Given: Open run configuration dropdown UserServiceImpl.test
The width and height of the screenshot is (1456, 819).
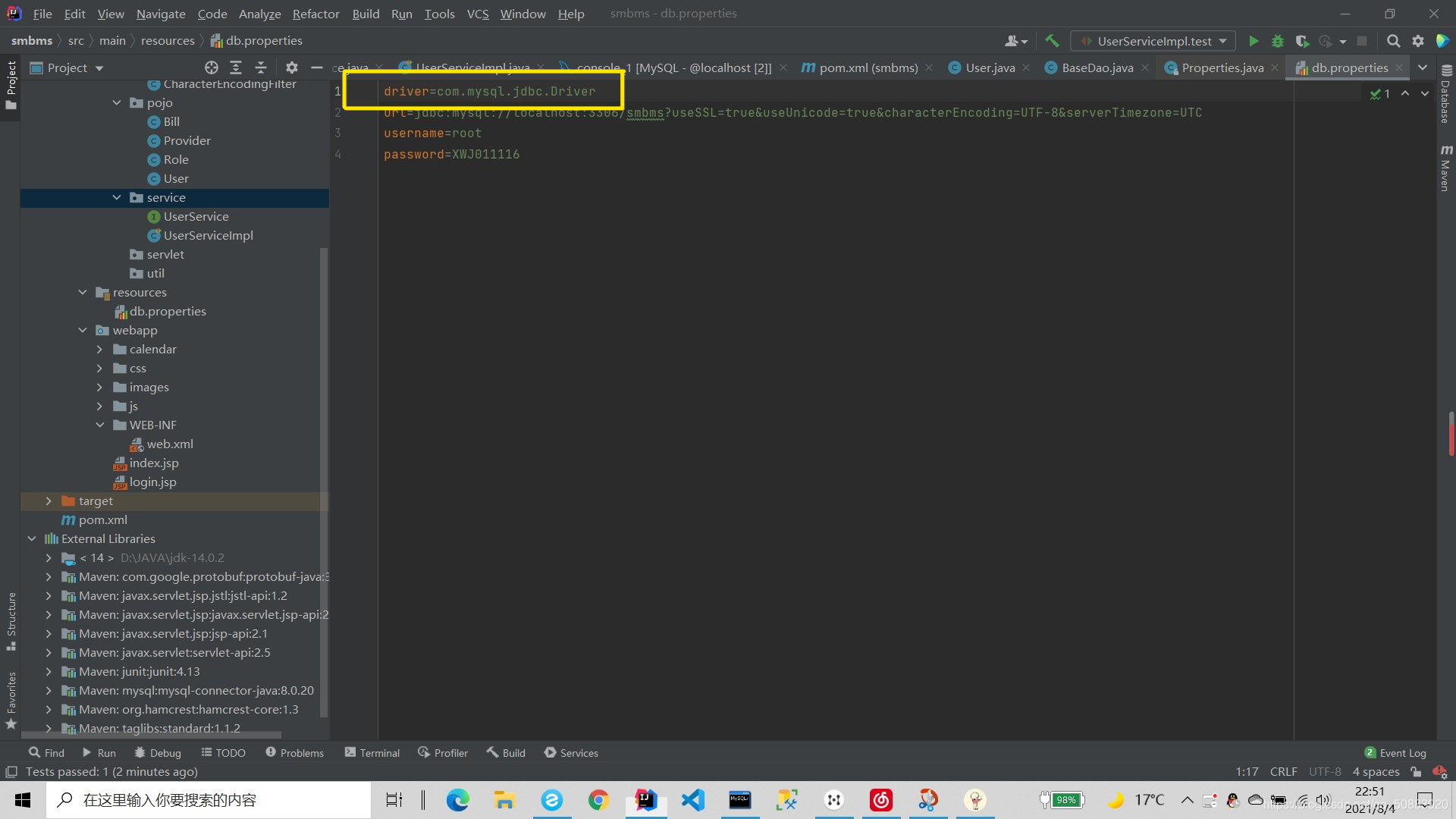Looking at the screenshot, I should (1153, 41).
